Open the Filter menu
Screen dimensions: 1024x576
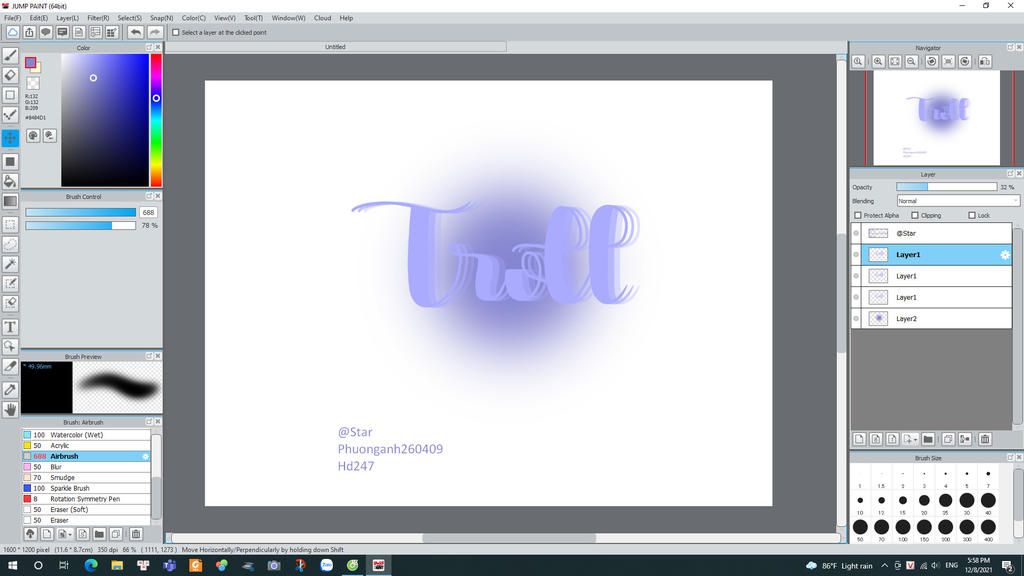(98, 18)
